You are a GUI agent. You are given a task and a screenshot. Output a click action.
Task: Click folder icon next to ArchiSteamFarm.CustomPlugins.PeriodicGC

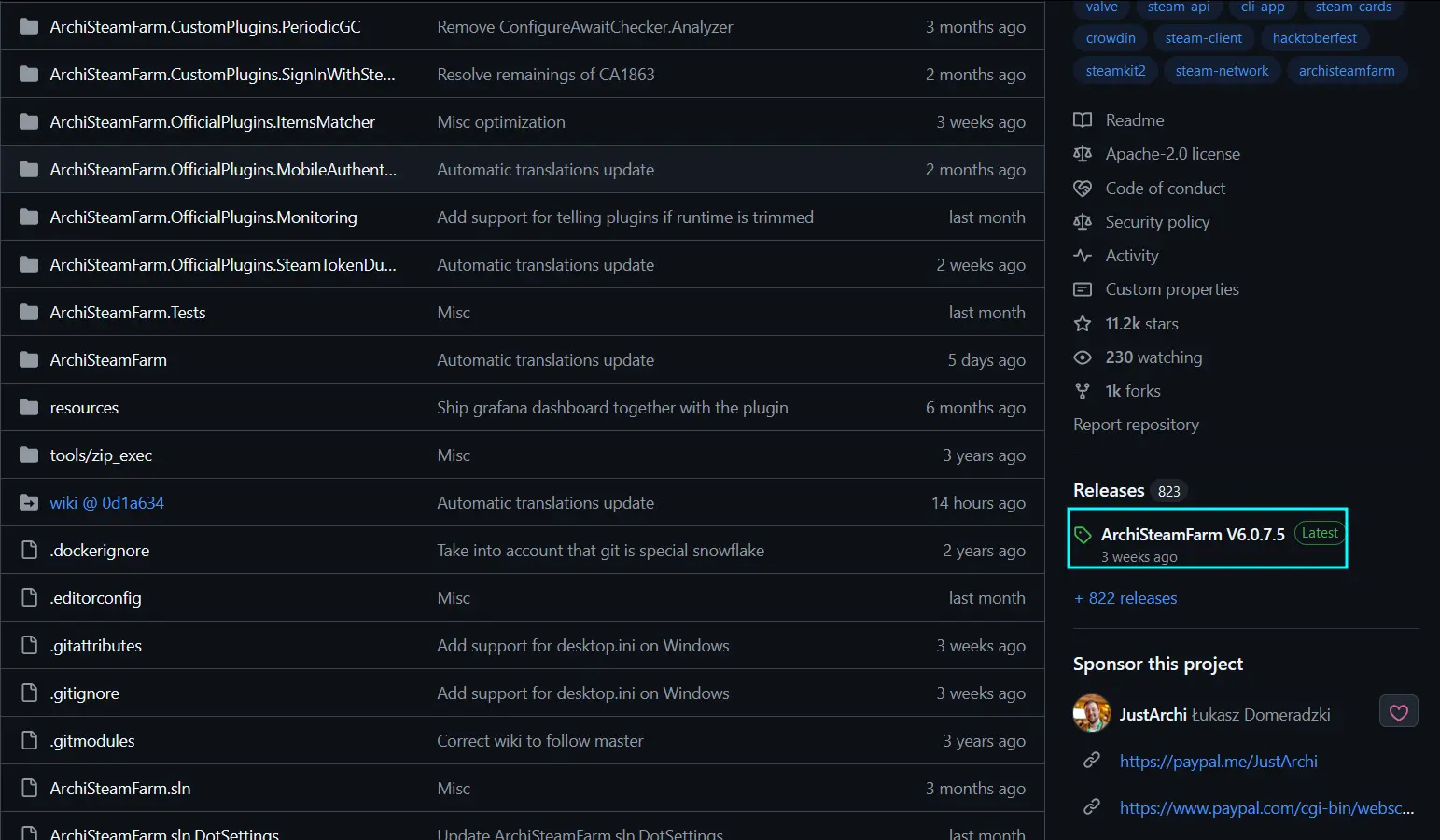[29, 27]
